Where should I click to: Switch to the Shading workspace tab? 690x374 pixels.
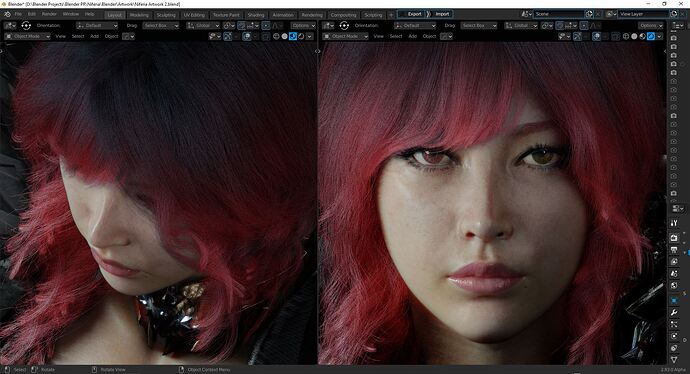tap(256, 15)
